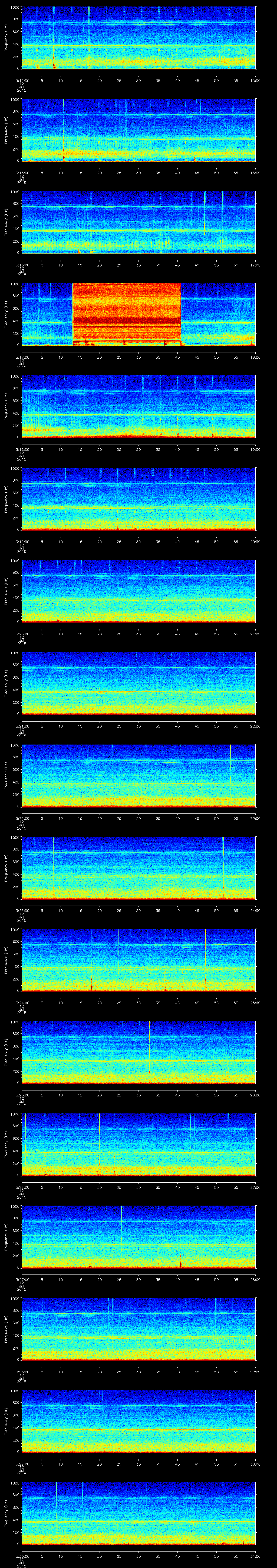Click the "Frequency (Hz)" axis label of the 3:14:00 spectrogram
The height and width of the screenshot is (1568, 277).
point(6,38)
